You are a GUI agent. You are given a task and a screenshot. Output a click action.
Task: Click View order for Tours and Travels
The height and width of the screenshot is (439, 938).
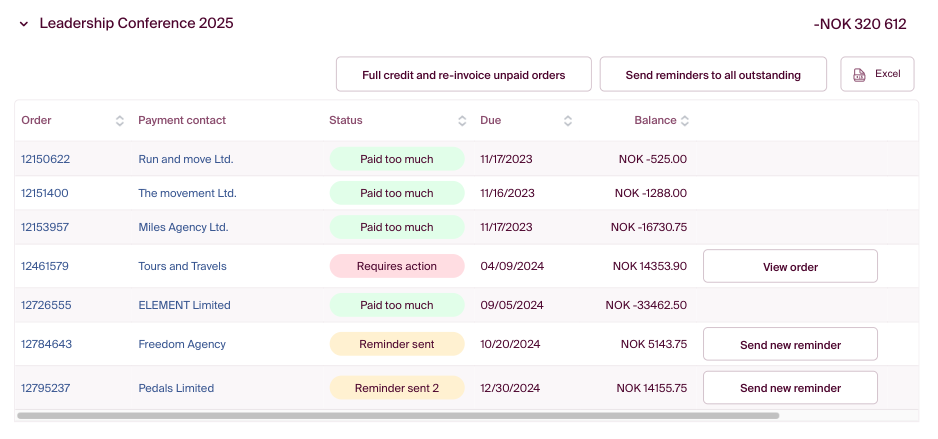(790, 266)
